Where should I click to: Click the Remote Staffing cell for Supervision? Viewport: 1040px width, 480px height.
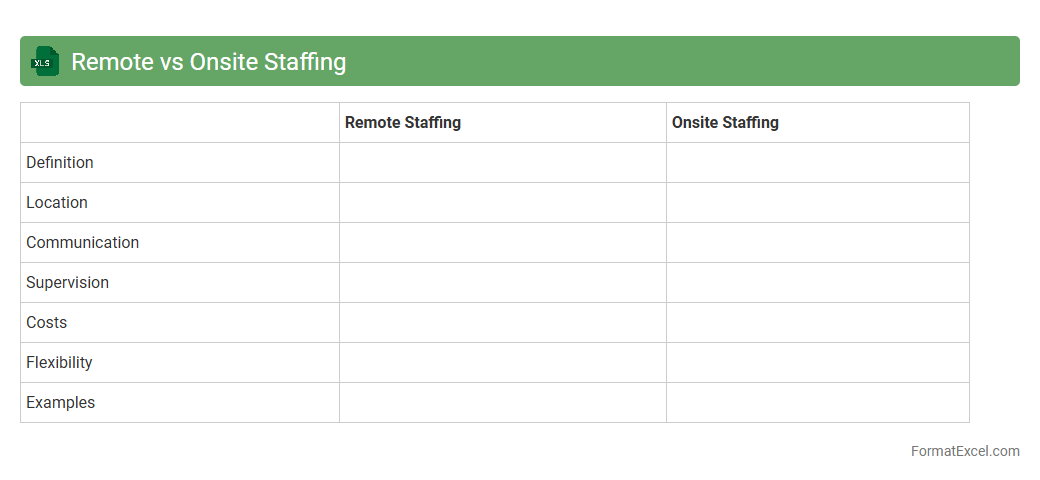point(503,283)
